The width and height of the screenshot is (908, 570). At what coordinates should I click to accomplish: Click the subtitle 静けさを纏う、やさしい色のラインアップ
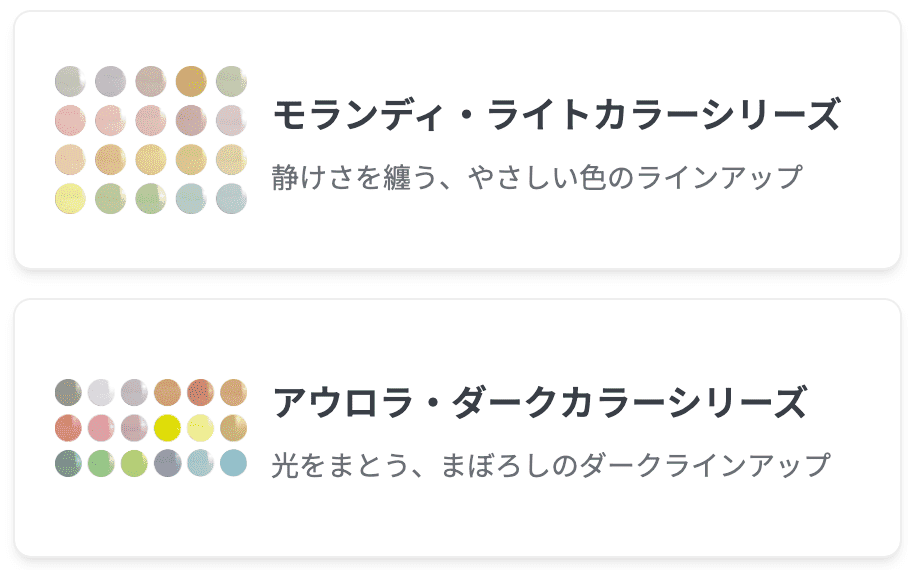click(x=537, y=178)
